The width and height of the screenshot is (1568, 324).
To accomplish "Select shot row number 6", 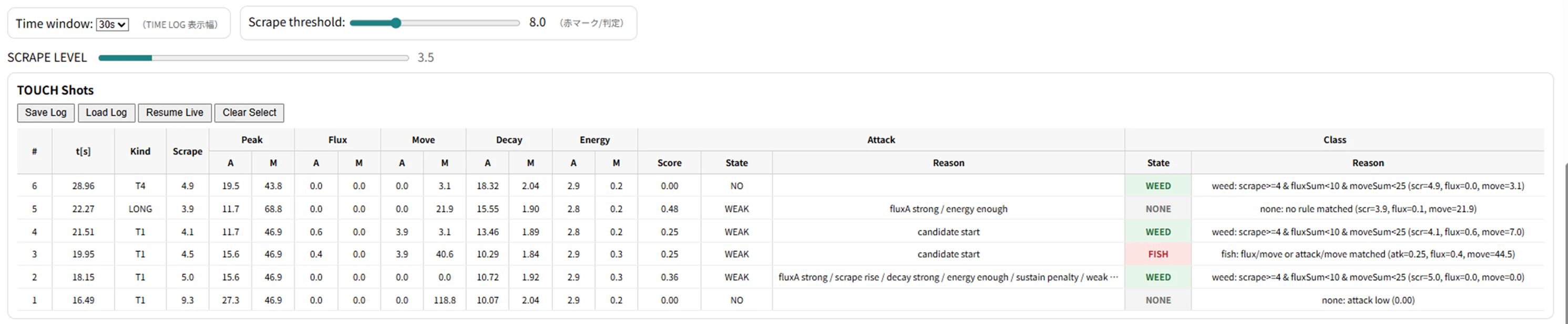I will [x=34, y=186].
